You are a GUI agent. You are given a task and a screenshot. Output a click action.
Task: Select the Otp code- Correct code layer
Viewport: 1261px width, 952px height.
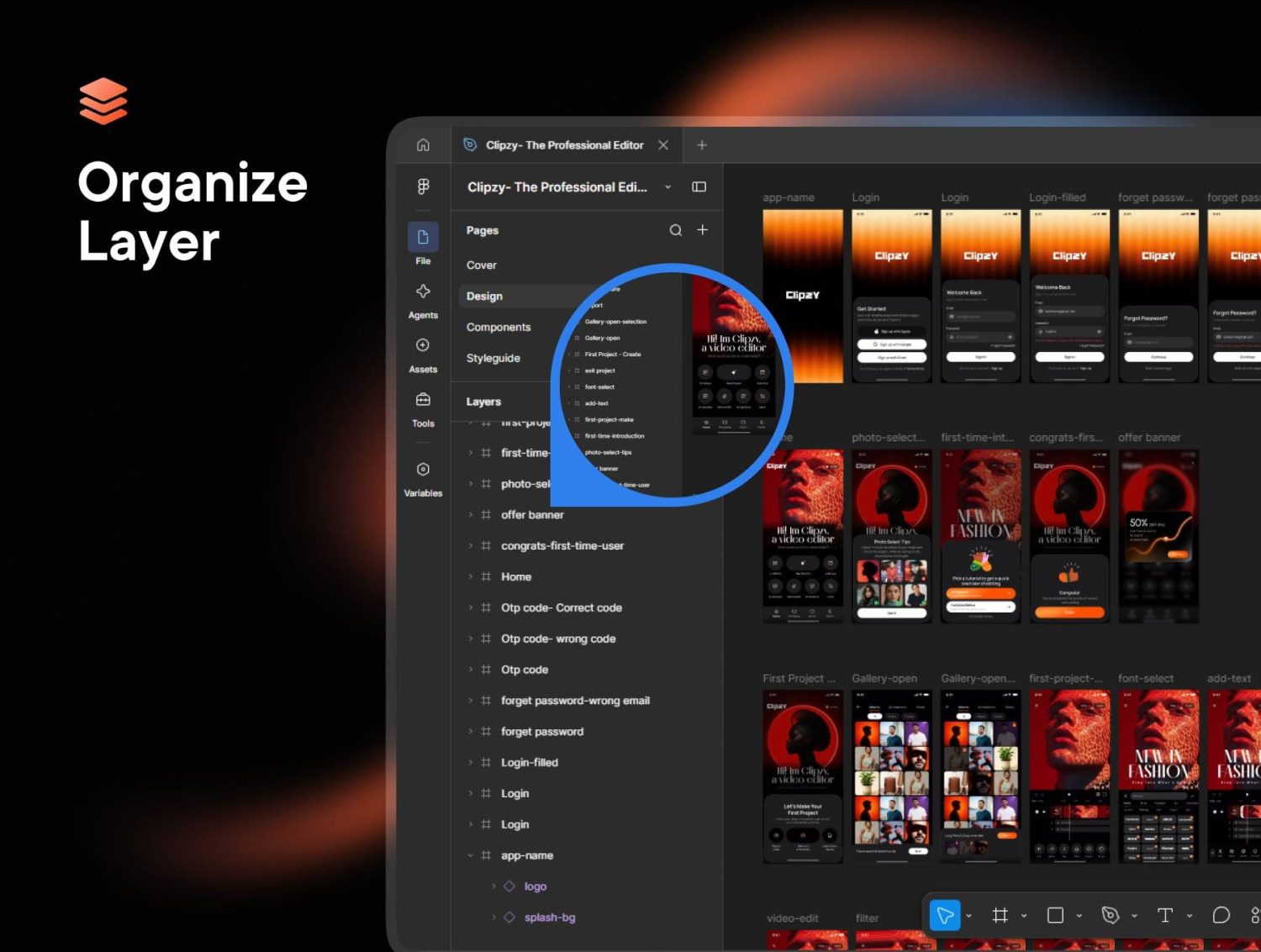(562, 608)
